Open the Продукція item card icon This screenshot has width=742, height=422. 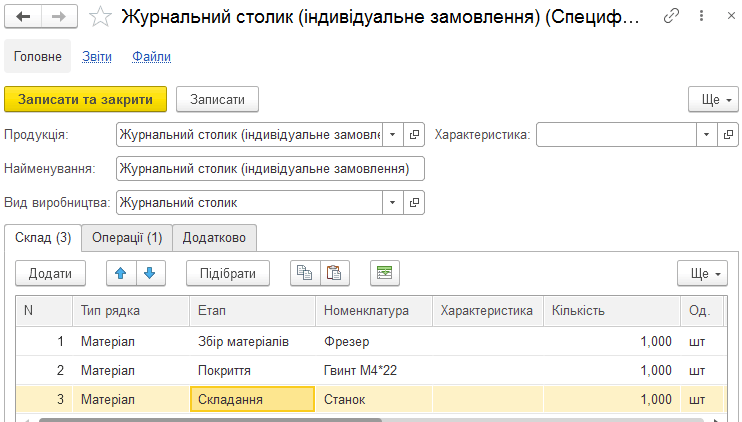414,135
